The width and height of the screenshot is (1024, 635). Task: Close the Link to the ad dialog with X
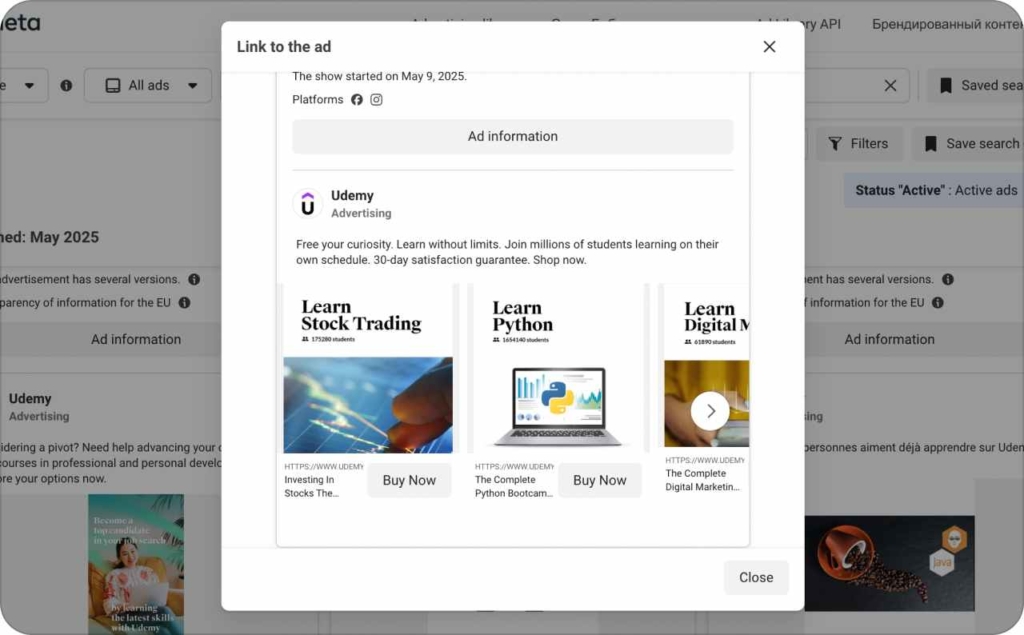[x=769, y=47]
